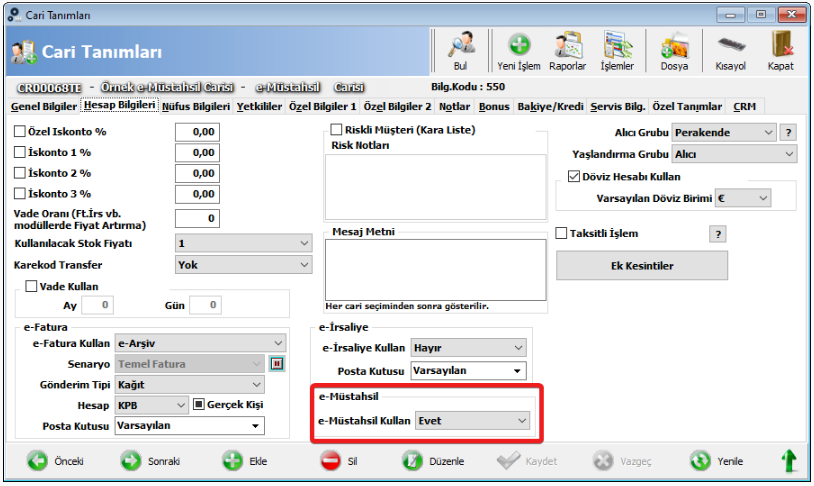Enable the Özel Iskonto % checkbox
The height and width of the screenshot is (486, 814).
tap(20, 131)
